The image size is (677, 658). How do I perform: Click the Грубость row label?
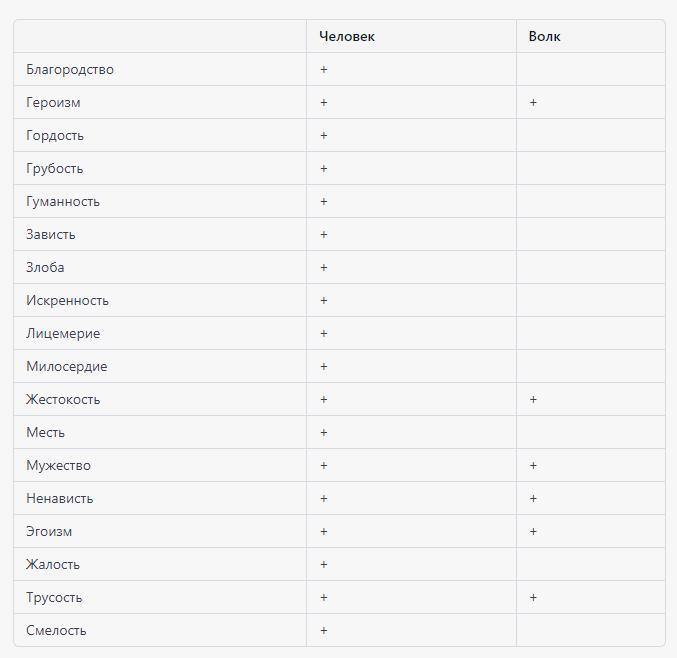tap(55, 169)
